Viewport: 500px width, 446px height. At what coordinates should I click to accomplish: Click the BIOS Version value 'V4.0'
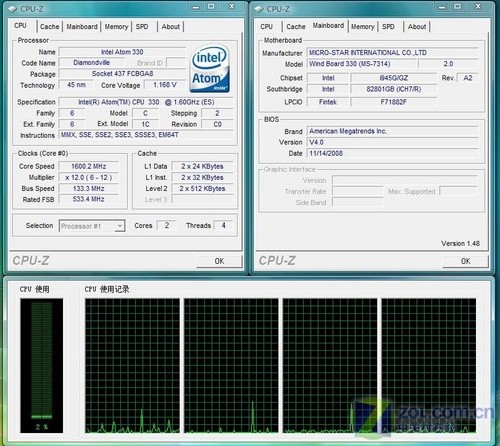tap(392, 142)
